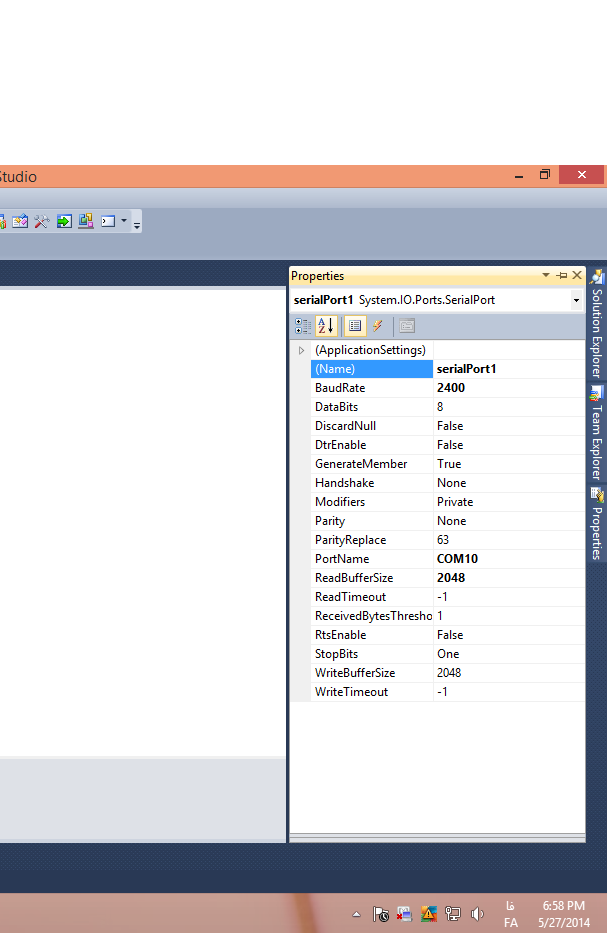Click the DtrEnable False value
607x935 pixels.
pyautogui.click(x=450, y=445)
